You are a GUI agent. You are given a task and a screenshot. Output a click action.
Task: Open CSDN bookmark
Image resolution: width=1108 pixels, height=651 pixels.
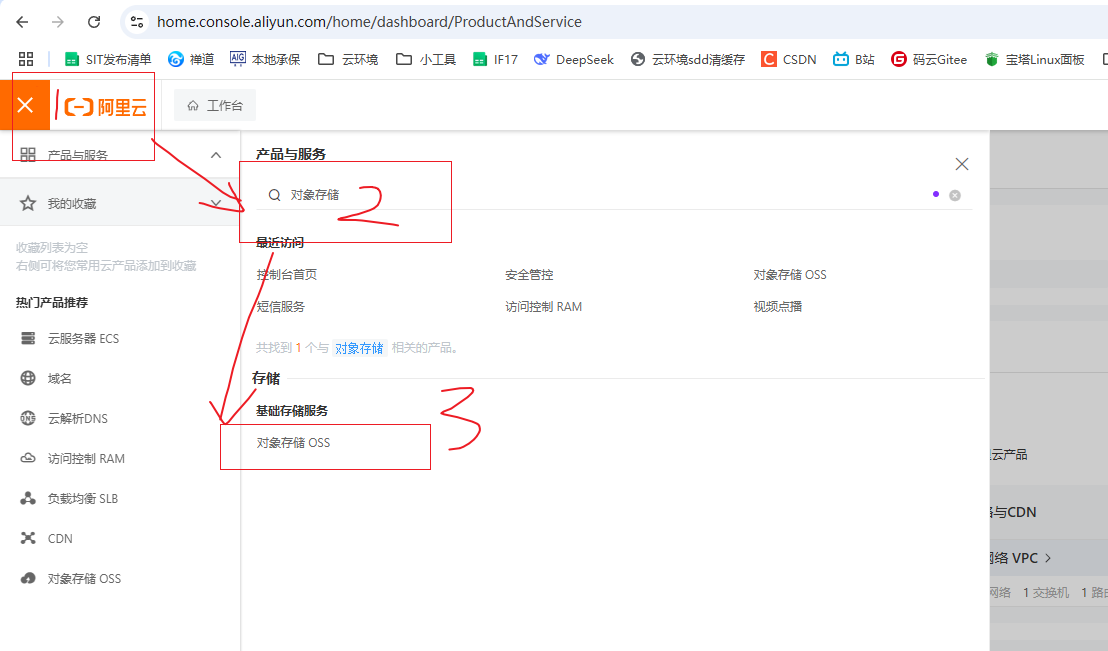pyautogui.click(x=789, y=59)
